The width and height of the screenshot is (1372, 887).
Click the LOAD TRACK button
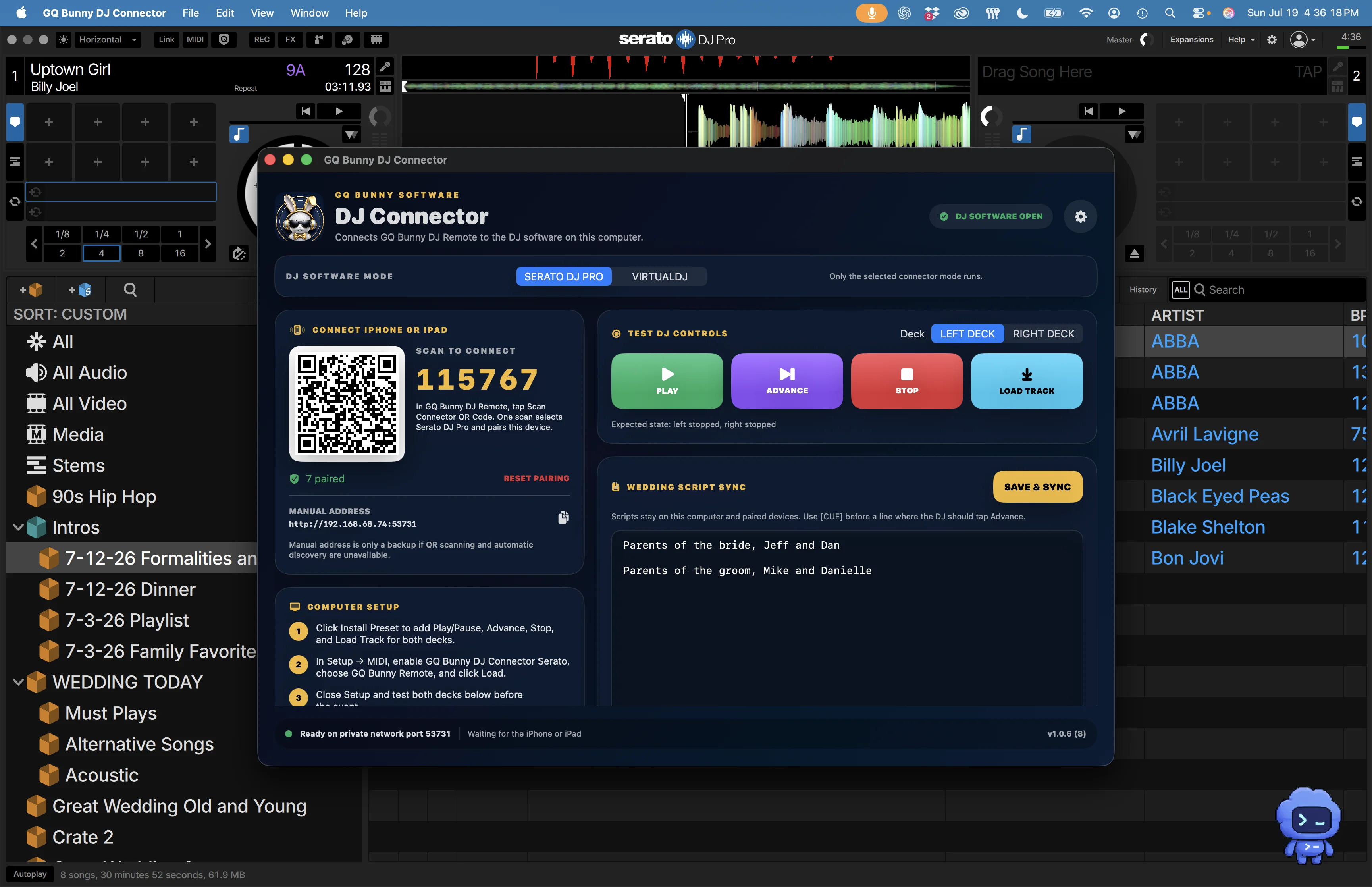[x=1027, y=381]
